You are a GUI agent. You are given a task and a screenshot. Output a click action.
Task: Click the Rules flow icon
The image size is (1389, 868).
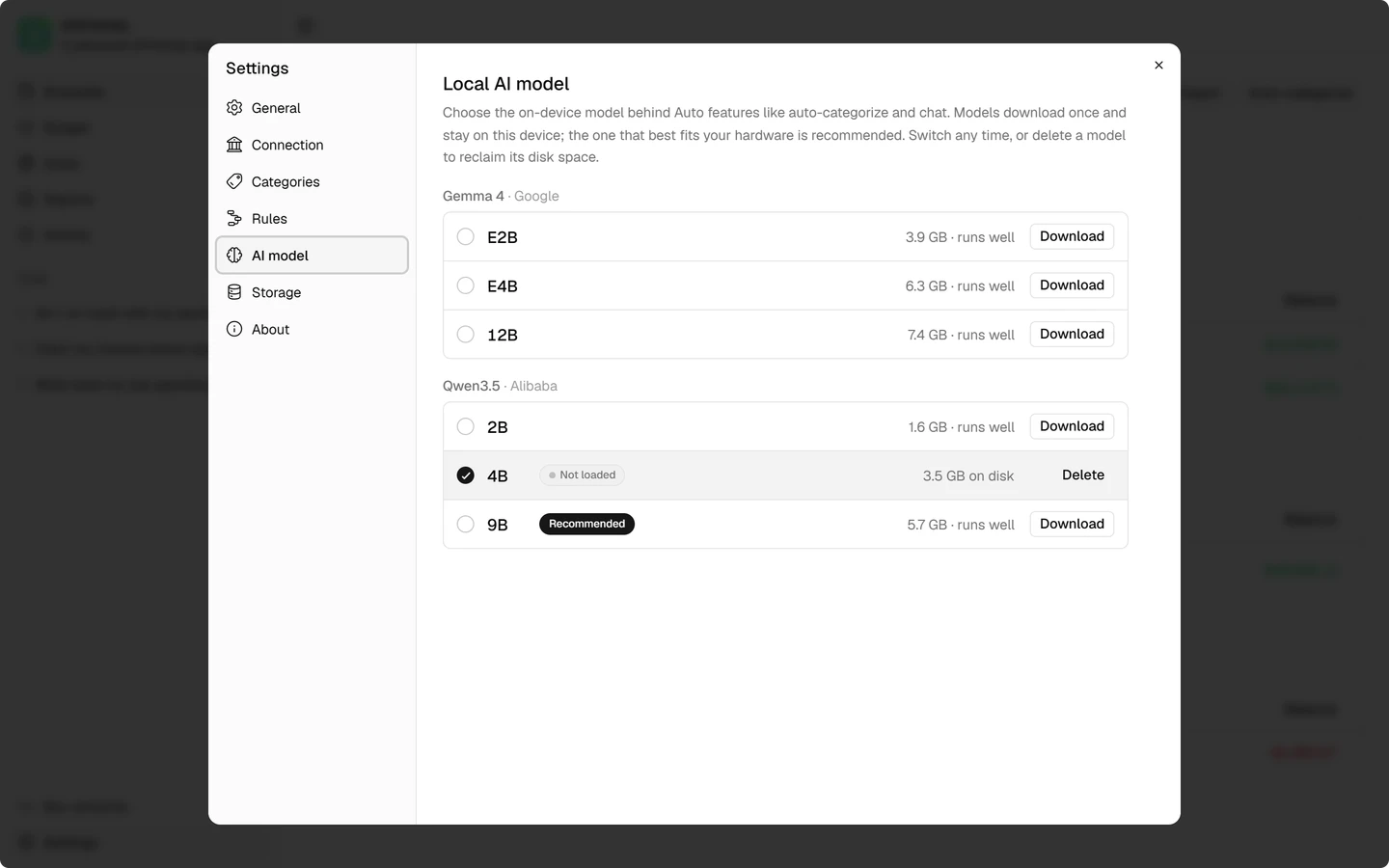234,219
